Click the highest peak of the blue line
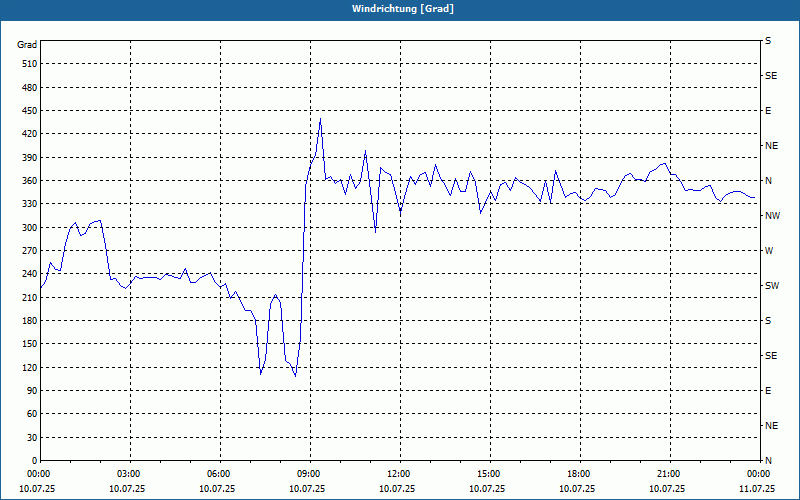 320,119
